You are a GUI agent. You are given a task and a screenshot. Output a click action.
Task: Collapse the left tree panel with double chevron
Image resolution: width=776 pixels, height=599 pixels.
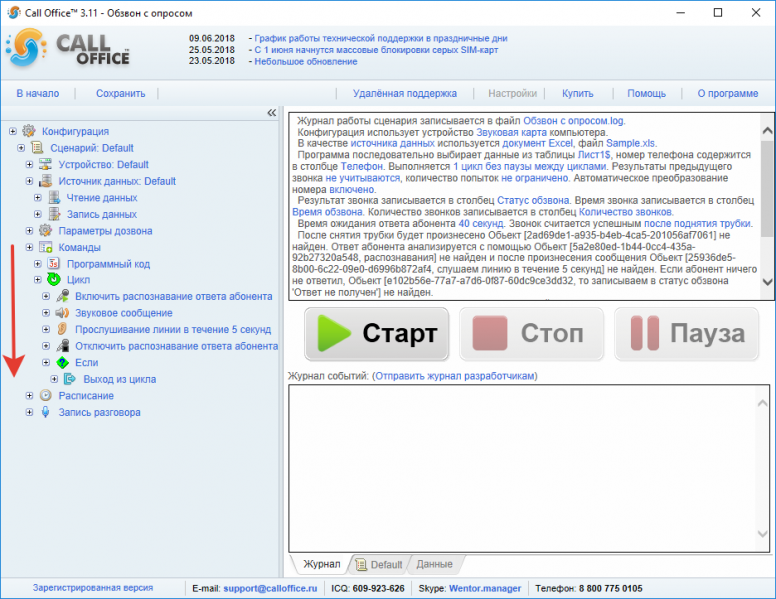tap(272, 113)
